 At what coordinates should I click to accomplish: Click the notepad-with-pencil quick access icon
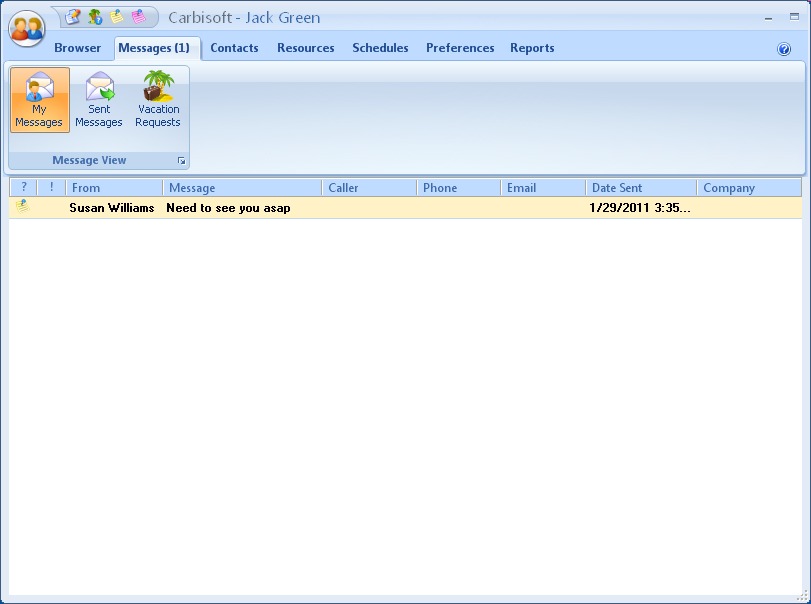click(x=73, y=17)
